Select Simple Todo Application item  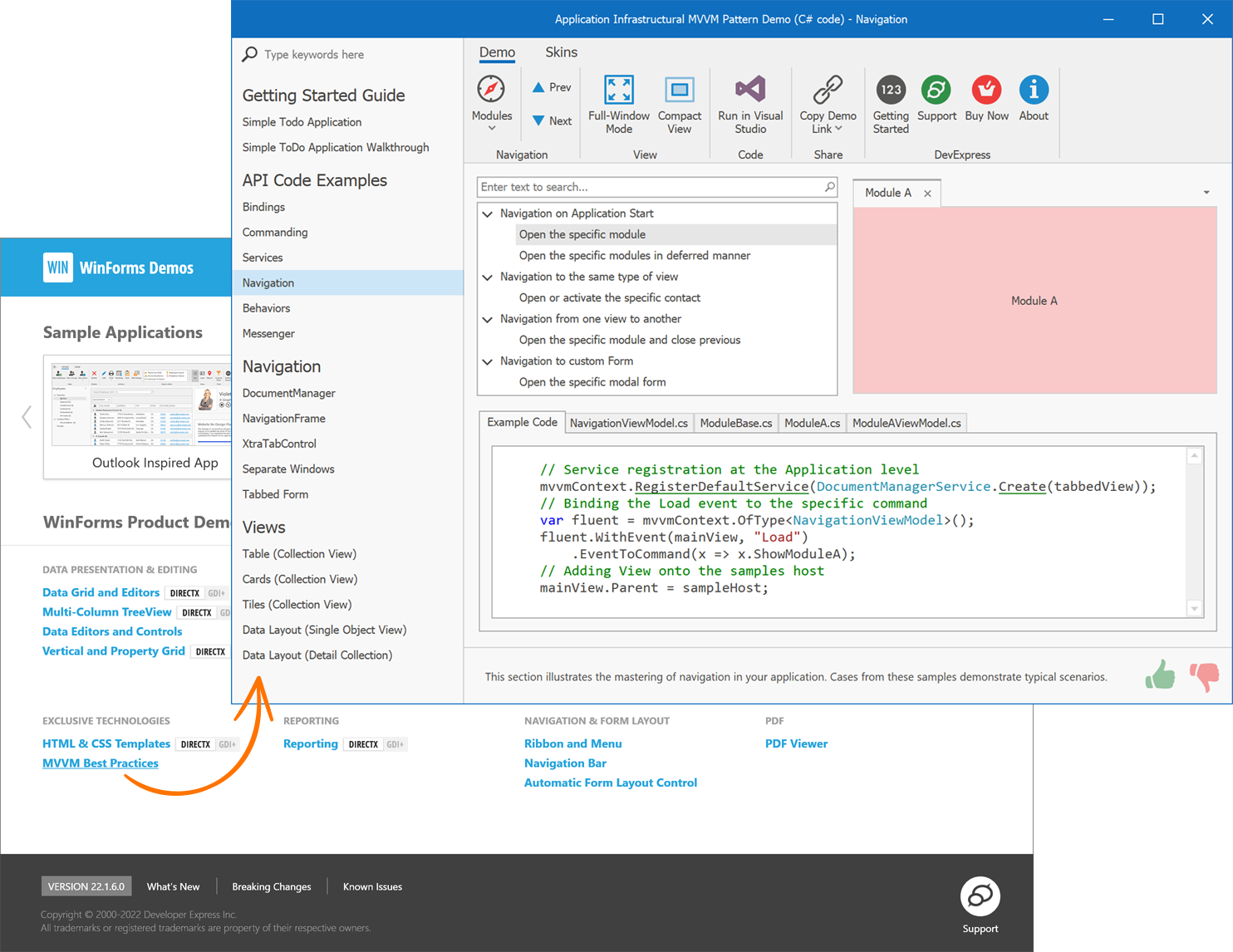pos(302,122)
